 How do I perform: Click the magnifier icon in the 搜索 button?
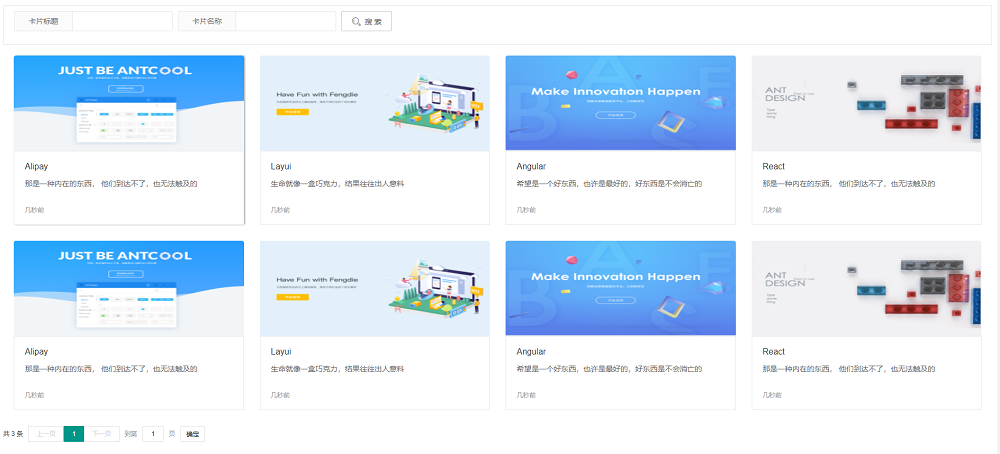(x=356, y=21)
